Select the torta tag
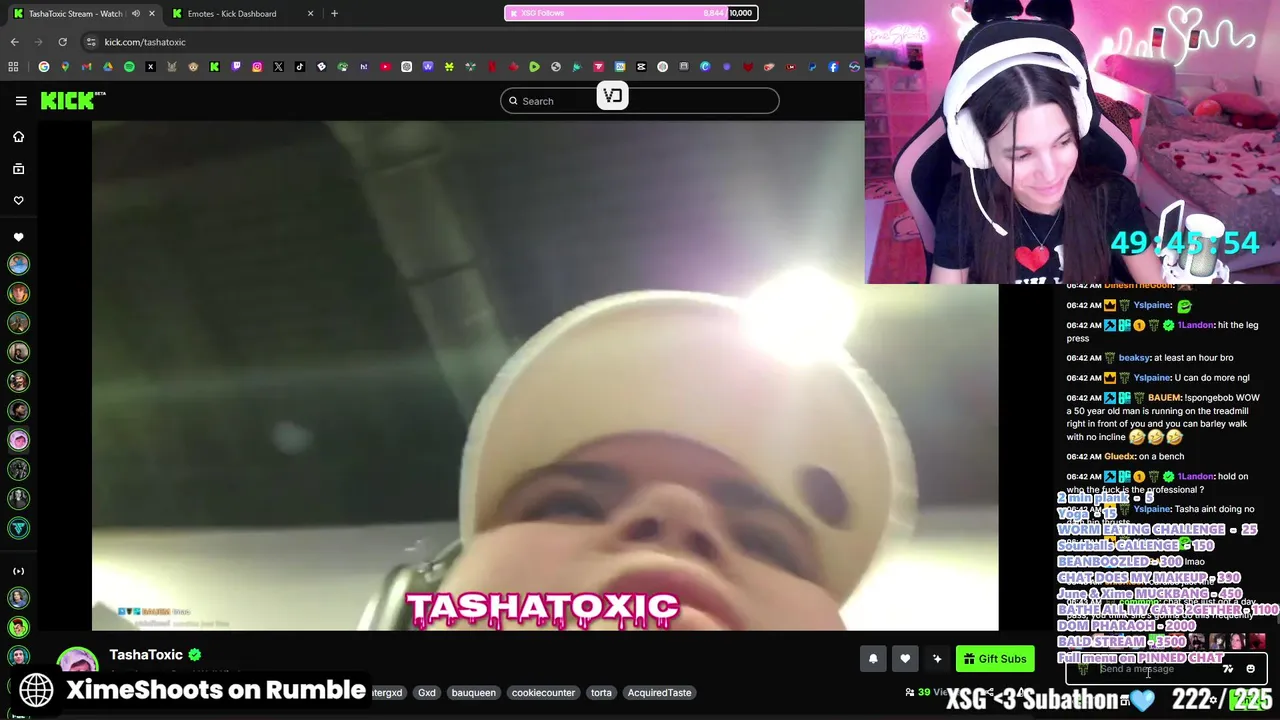 click(601, 692)
